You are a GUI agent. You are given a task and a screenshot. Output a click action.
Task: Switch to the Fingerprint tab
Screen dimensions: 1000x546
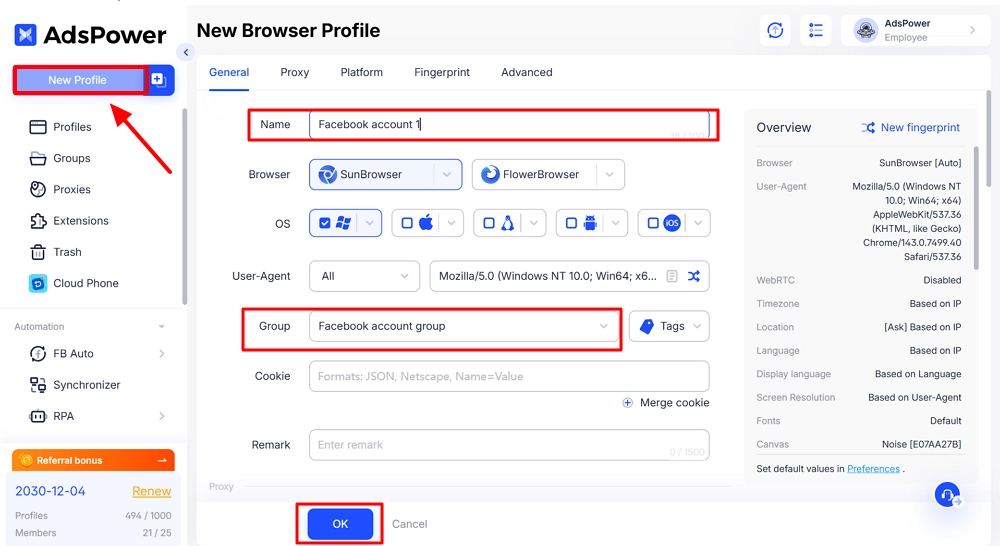(x=442, y=72)
